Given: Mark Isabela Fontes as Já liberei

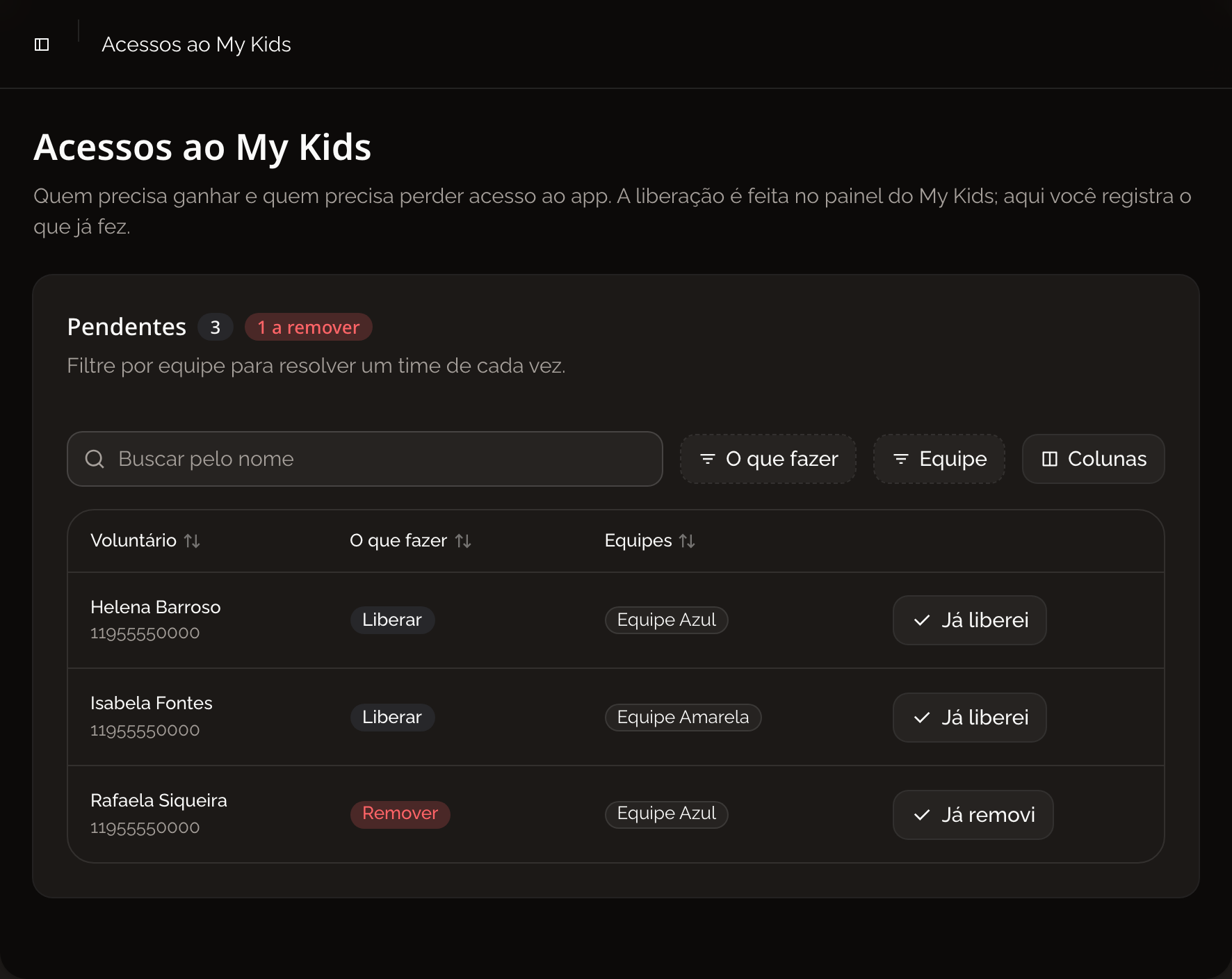Looking at the screenshot, I should pos(970,718).
